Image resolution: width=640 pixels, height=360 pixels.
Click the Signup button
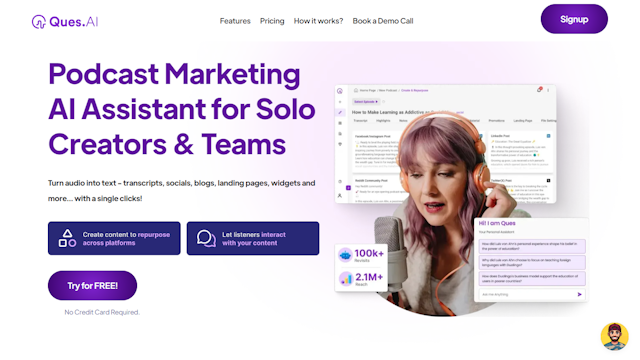574,19
